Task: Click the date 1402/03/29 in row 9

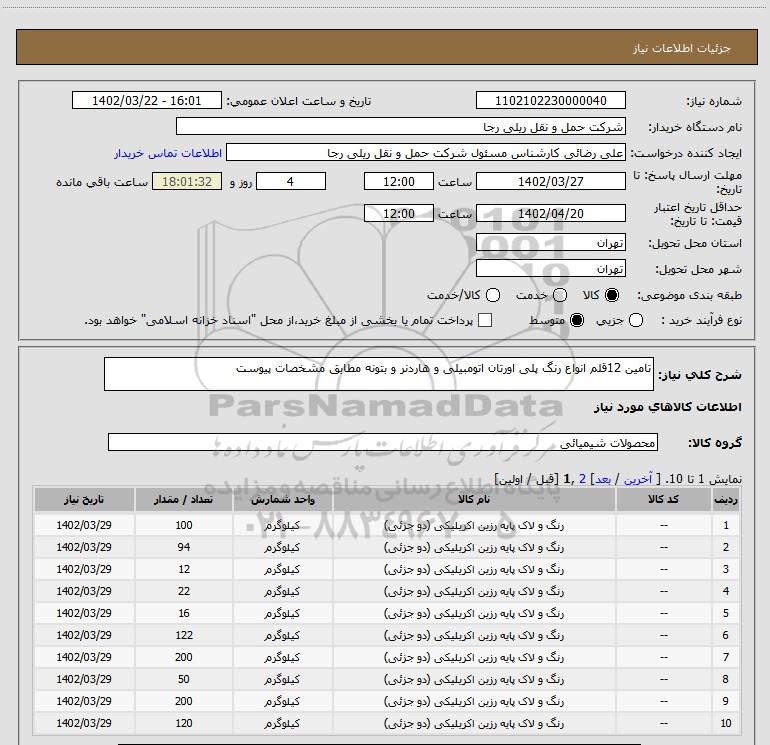Action: point(84,701)
